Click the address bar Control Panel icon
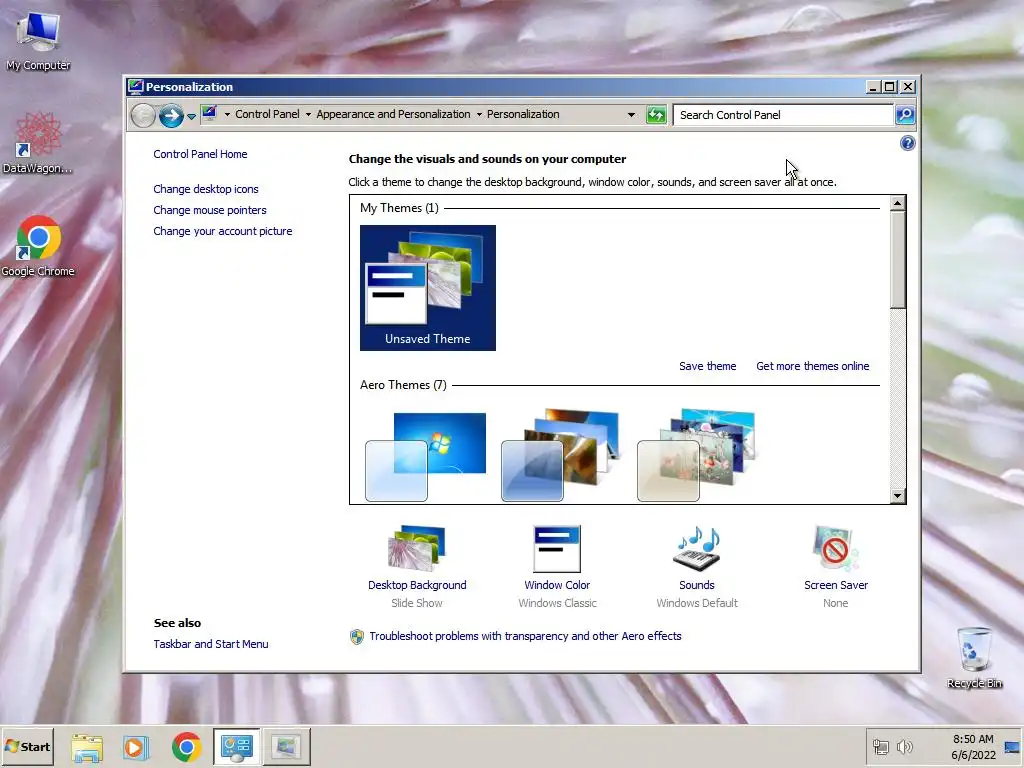The height and width of the screenshot is (768, 1024). pyautogui.click(x=209, y=114)
